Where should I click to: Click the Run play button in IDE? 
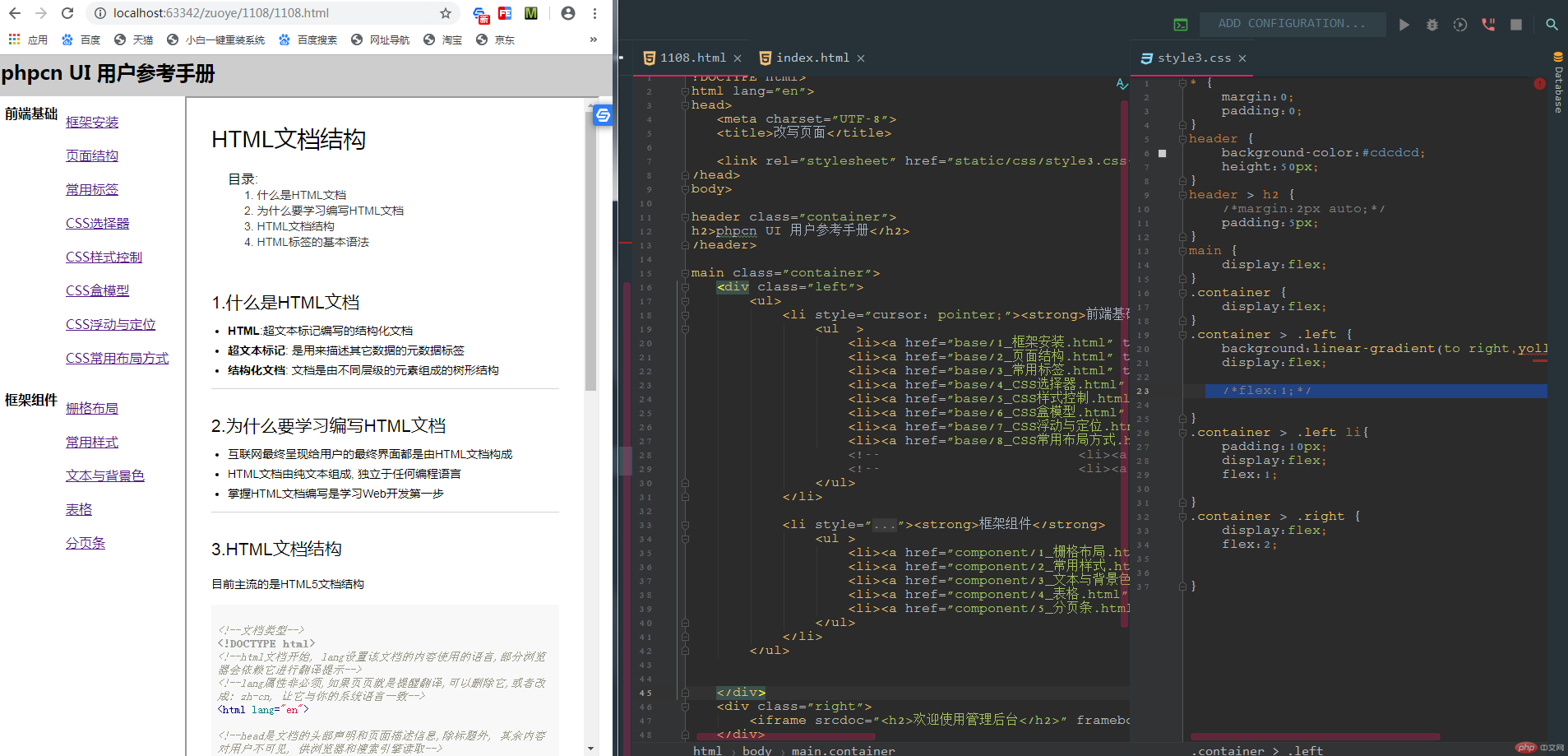tap(1404, 25)
